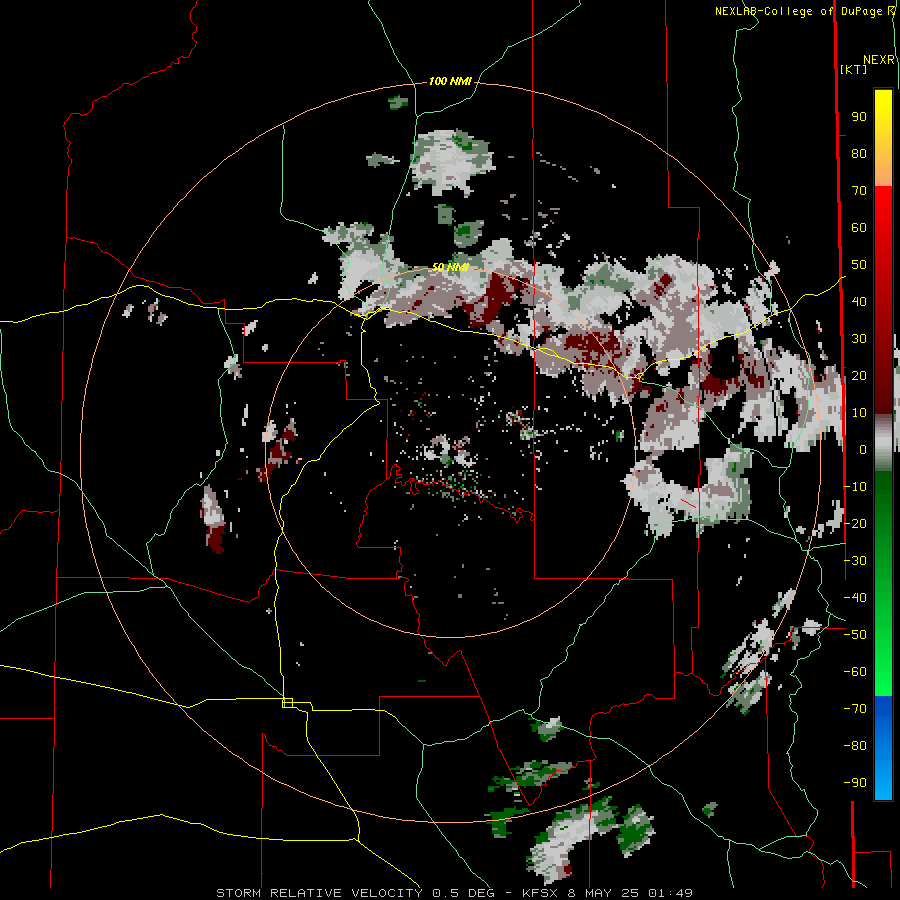Click the 90 value on the velocity scale
Screen dimensions: 900x900
point(859,117)
